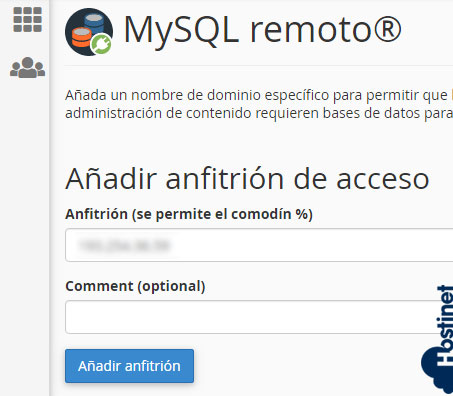Focus the Anfitrión host input field
The image size is (453, 396).
[x=259, y=245]
